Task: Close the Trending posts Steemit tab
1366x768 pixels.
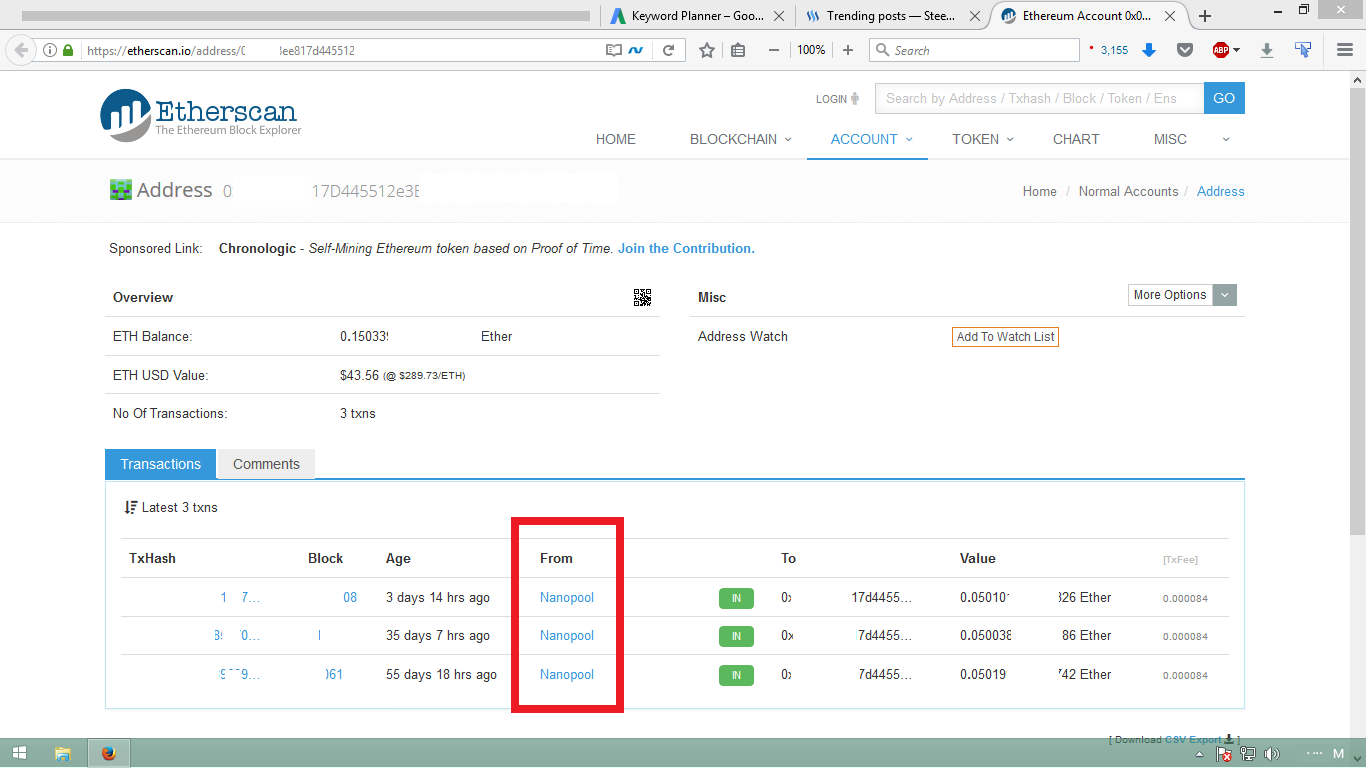Action: point(976,16)
